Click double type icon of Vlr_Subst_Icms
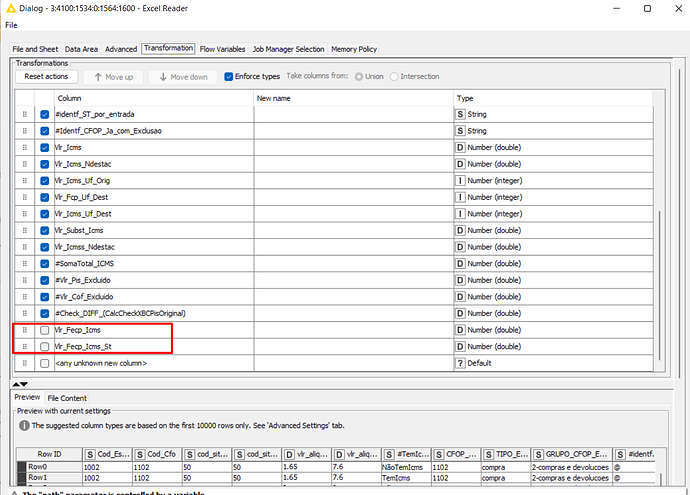The width and height of the screenshot is (690, 495). tap(460, 231)
